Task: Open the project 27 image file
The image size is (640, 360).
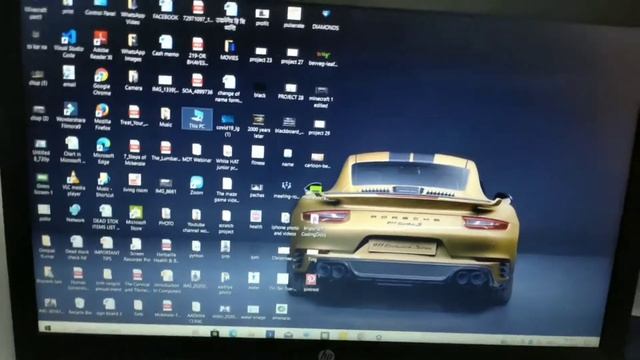Action: pos(292,56)
